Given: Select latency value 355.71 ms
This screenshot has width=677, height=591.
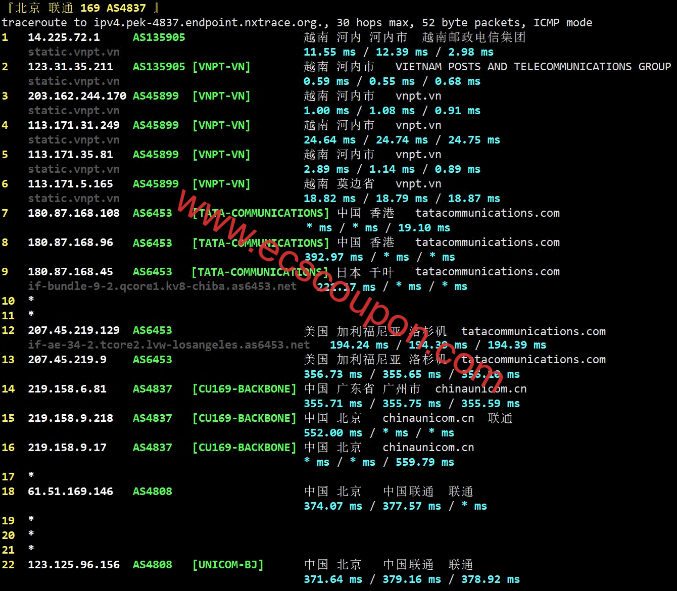Looking at the screenshot, I should coord(333,404).
